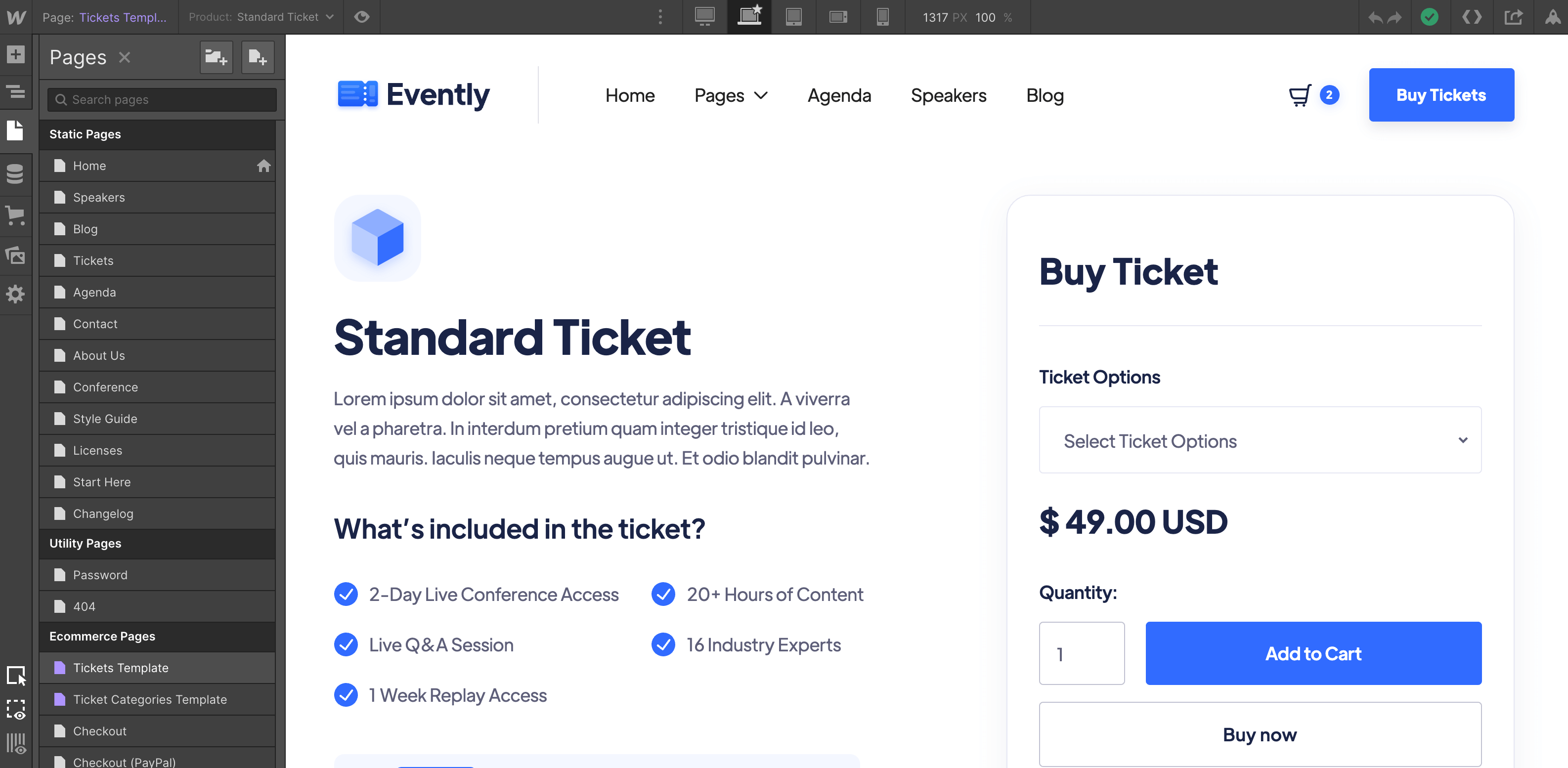This screenshot has width=1568, height=768.
Task: Open the Select Ticket Options dropdown
Action: pyautogui.click(x=1260, y=440)
